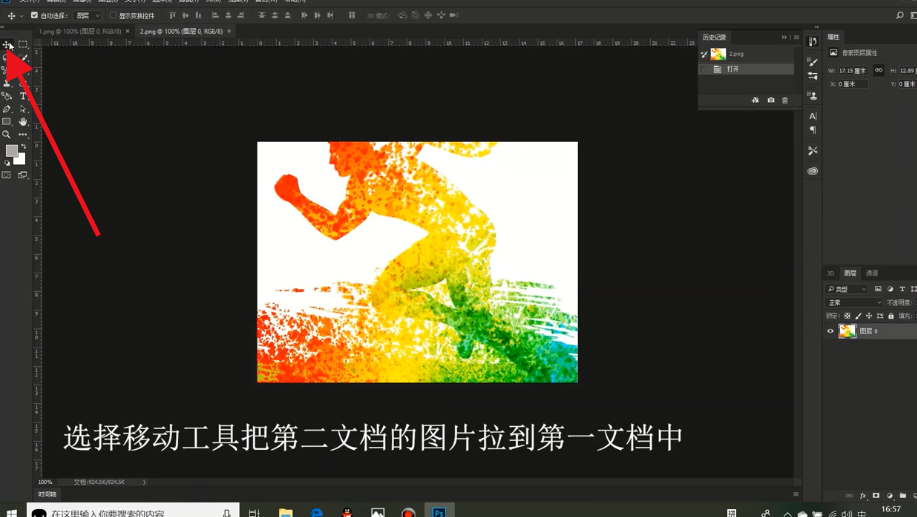917x517 pixels.
Task: Click the Windows Start button
Action: click(12, 512)
